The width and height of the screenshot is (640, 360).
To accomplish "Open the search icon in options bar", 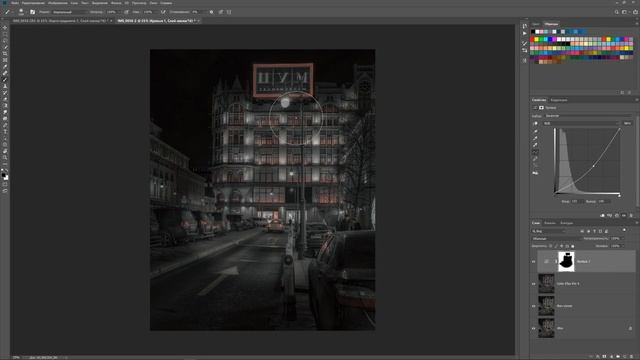I will pos(616,12).
